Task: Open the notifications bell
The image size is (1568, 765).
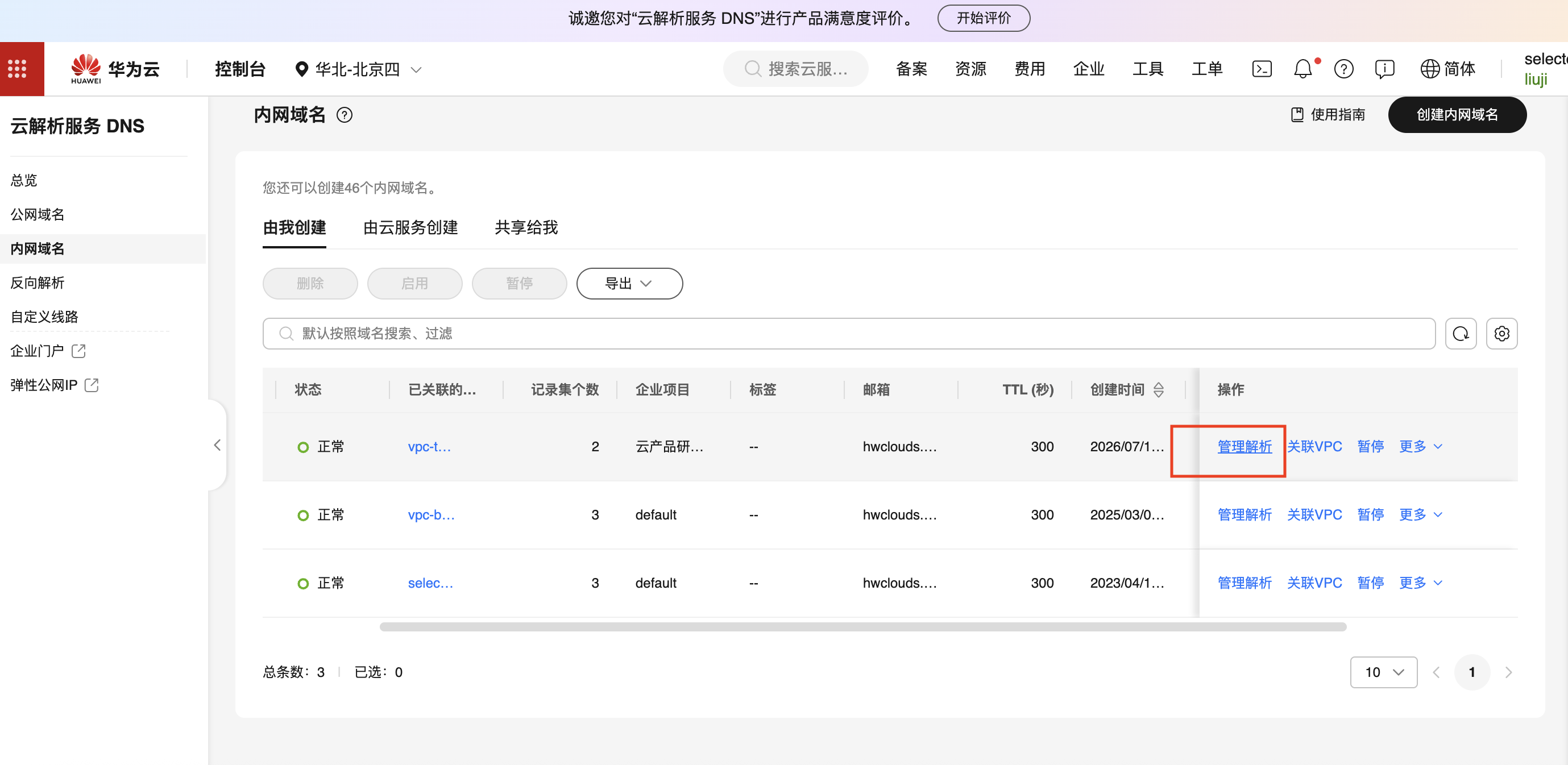Action: coord(1302,69)
